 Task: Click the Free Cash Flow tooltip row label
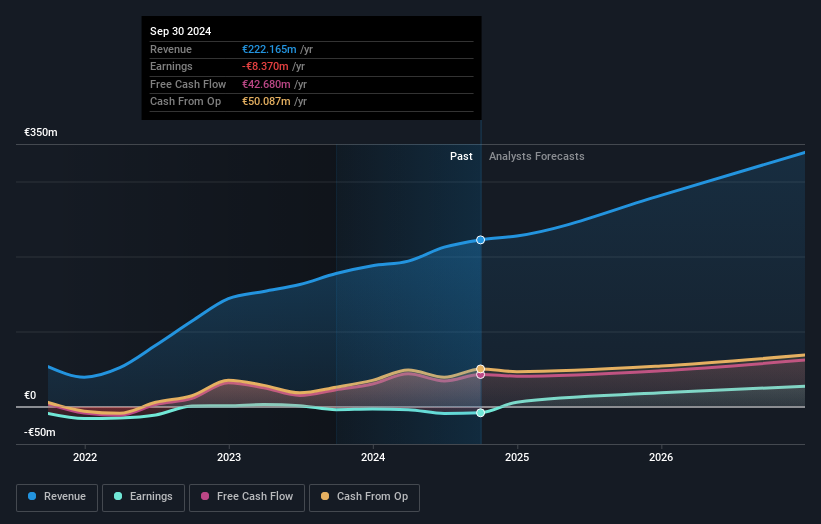188,84
